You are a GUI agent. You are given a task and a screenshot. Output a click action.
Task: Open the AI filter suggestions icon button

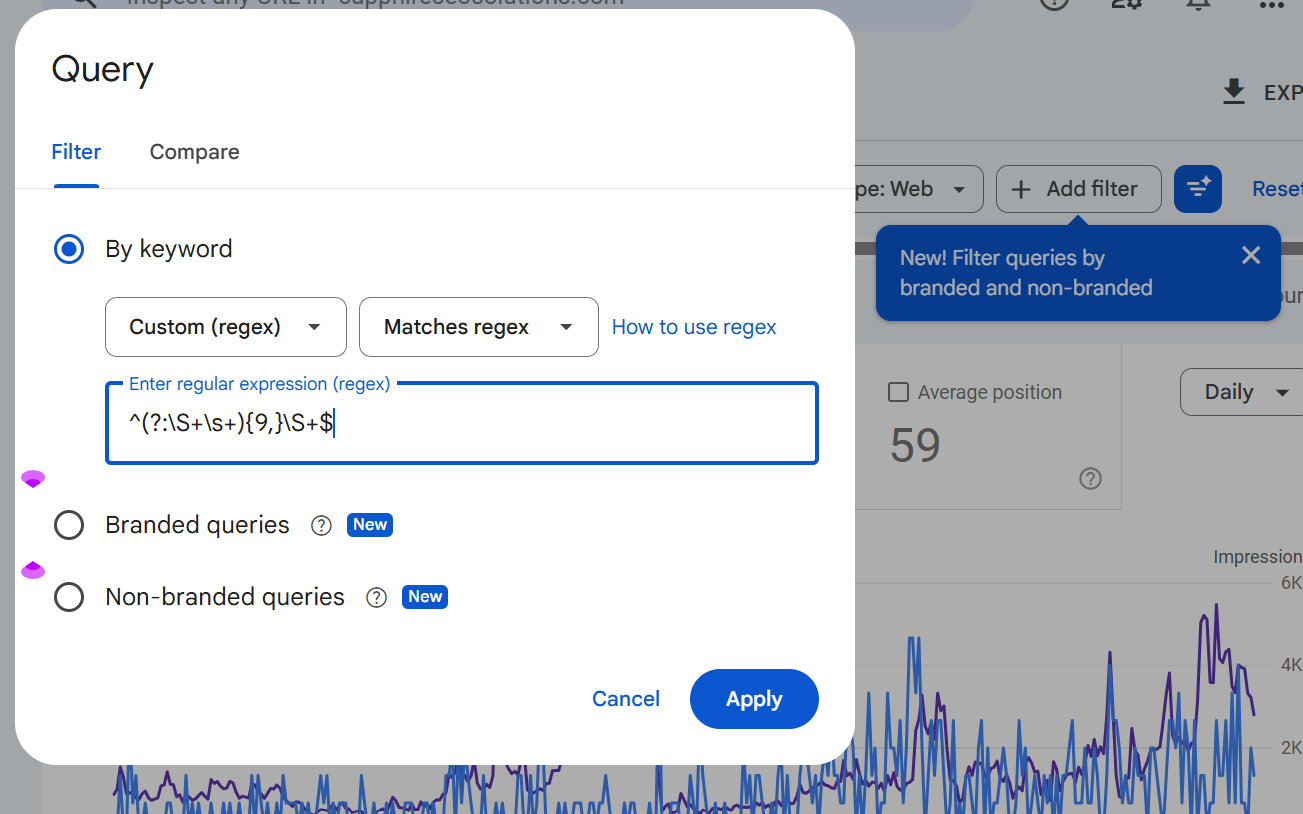[1198, 189]
